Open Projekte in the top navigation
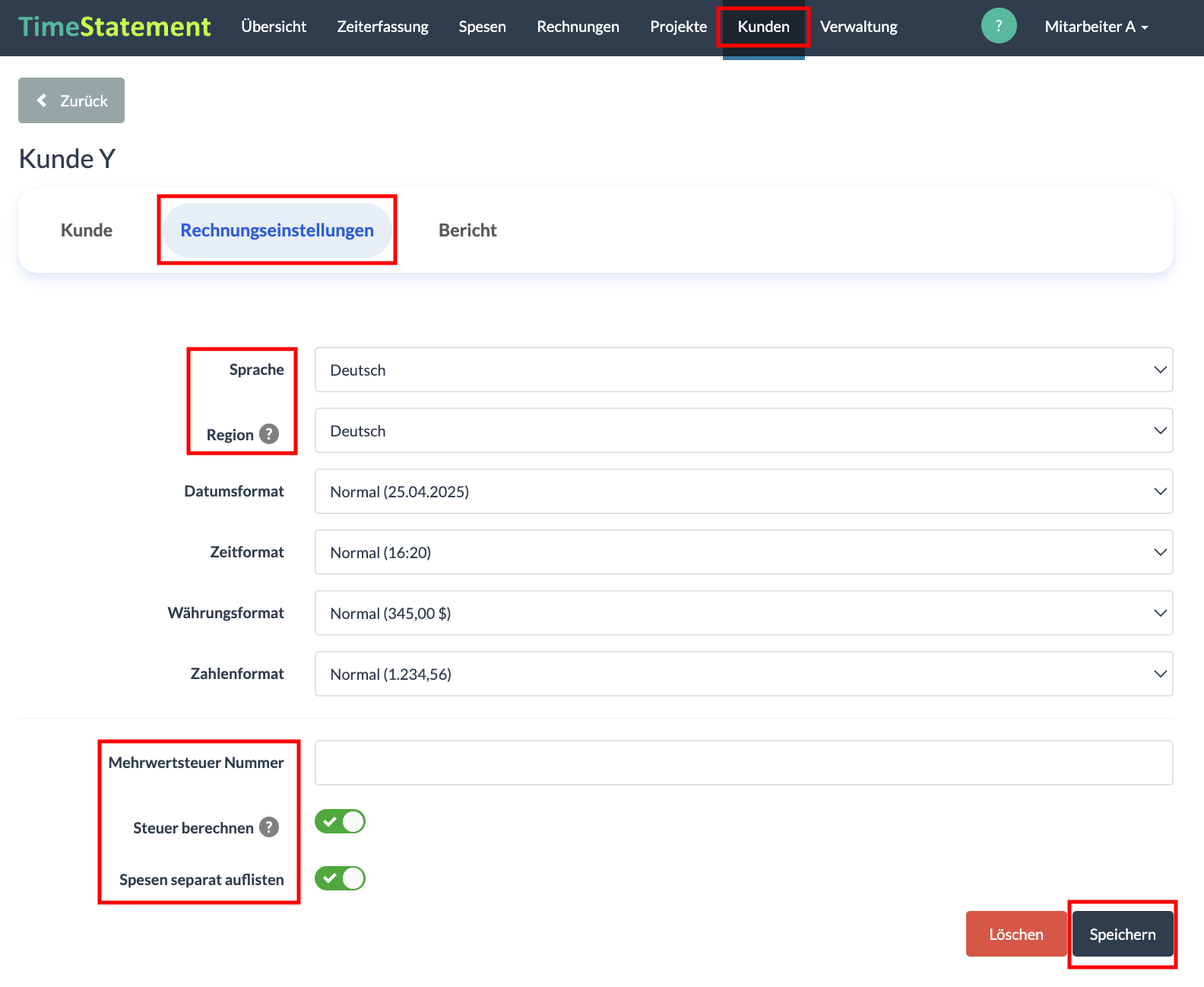Image resolution: width=1204 pixels, height=987 pixels. pyautogui.click(x=678, y=27)
